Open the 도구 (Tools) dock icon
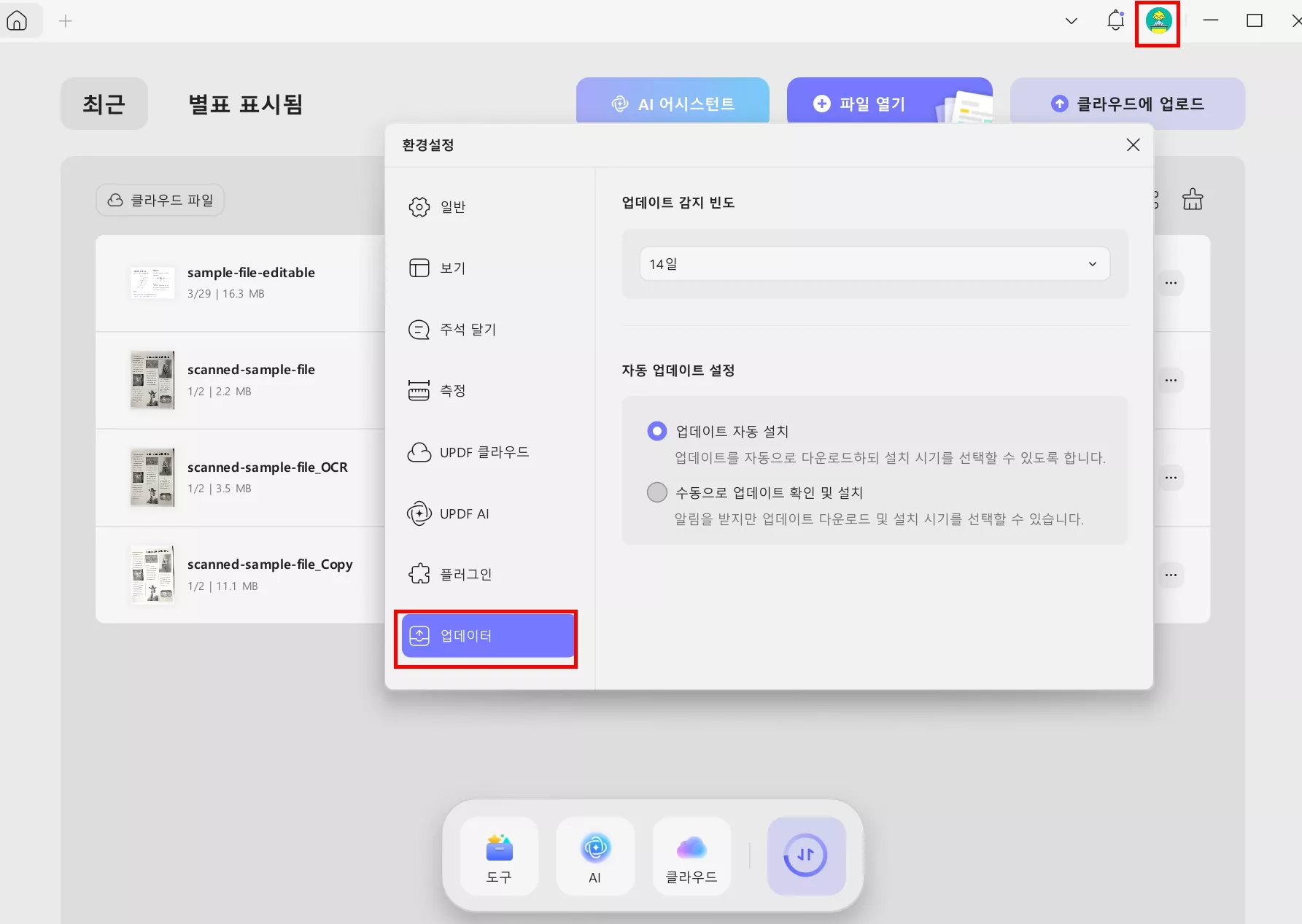The width and height of the screenshot is (1302, 924). pyautogui.click(x=499, y=856)
